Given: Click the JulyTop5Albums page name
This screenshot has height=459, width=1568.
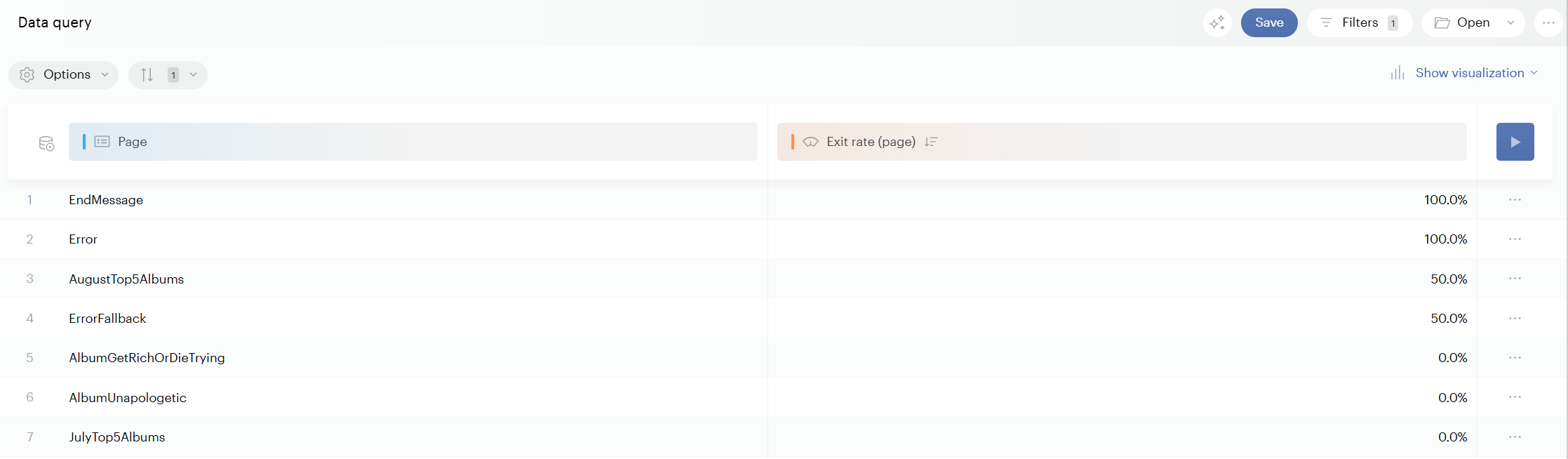Looking at the screenshot, I should point(117,437).
